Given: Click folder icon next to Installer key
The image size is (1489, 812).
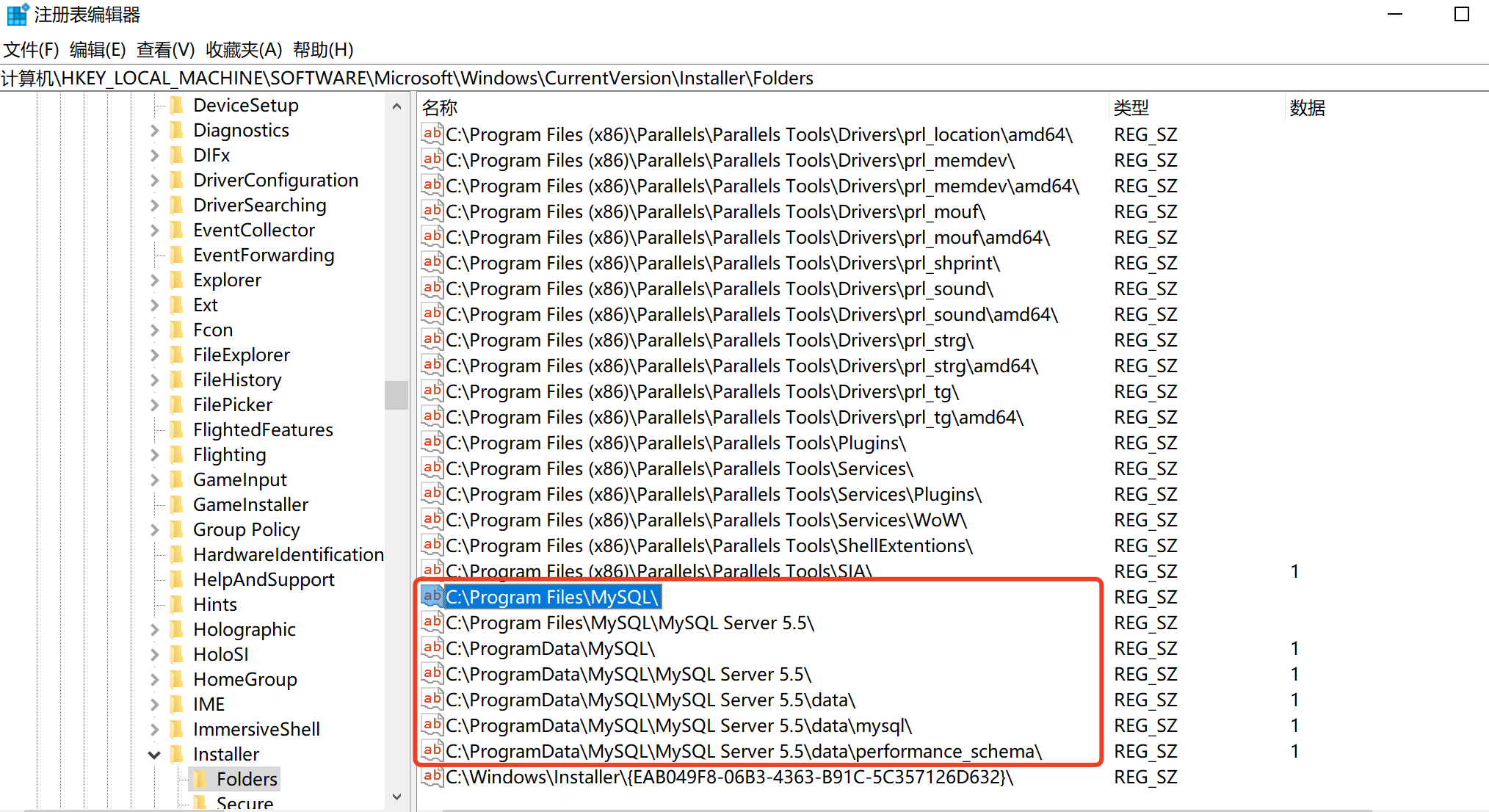Looking at the screenshot, I should 177,754.
